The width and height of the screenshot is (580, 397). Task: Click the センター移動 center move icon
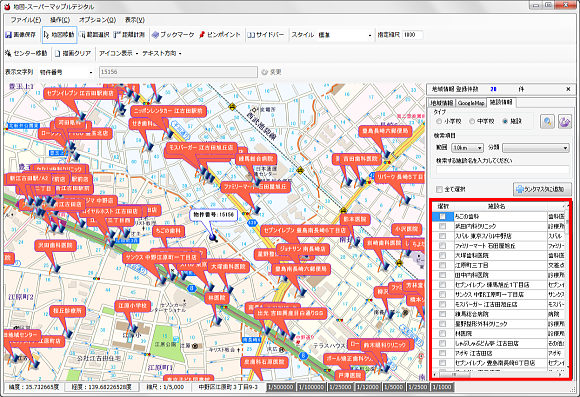click(8, 53)
